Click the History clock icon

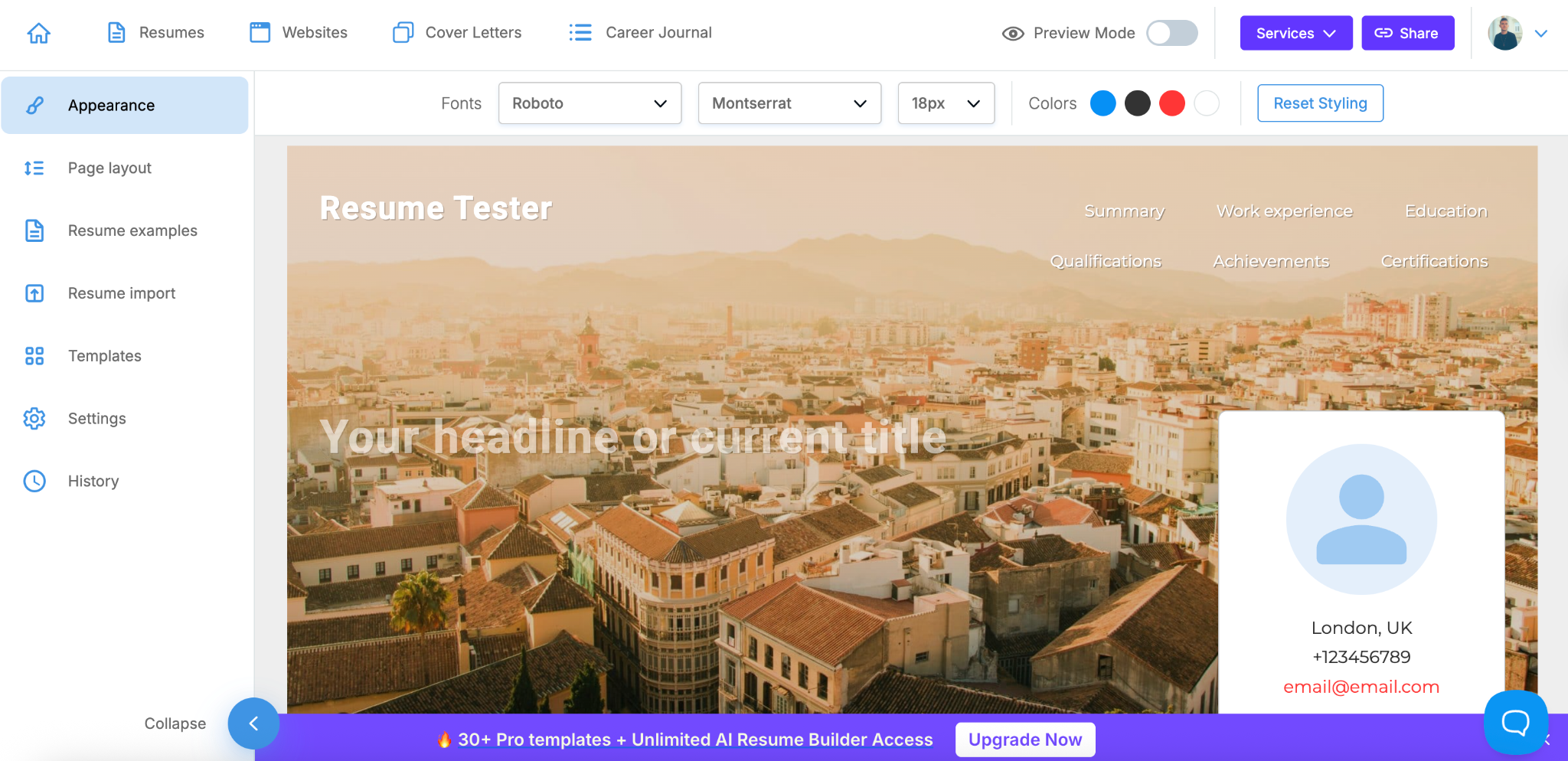click(34, 481)
